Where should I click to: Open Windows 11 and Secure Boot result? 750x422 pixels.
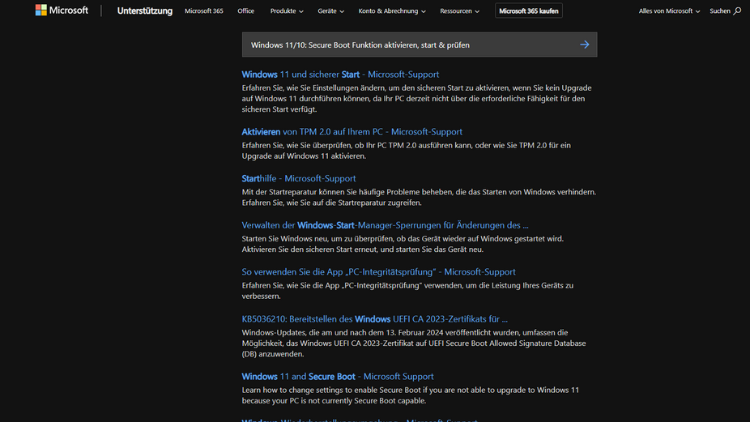point(337,376)
